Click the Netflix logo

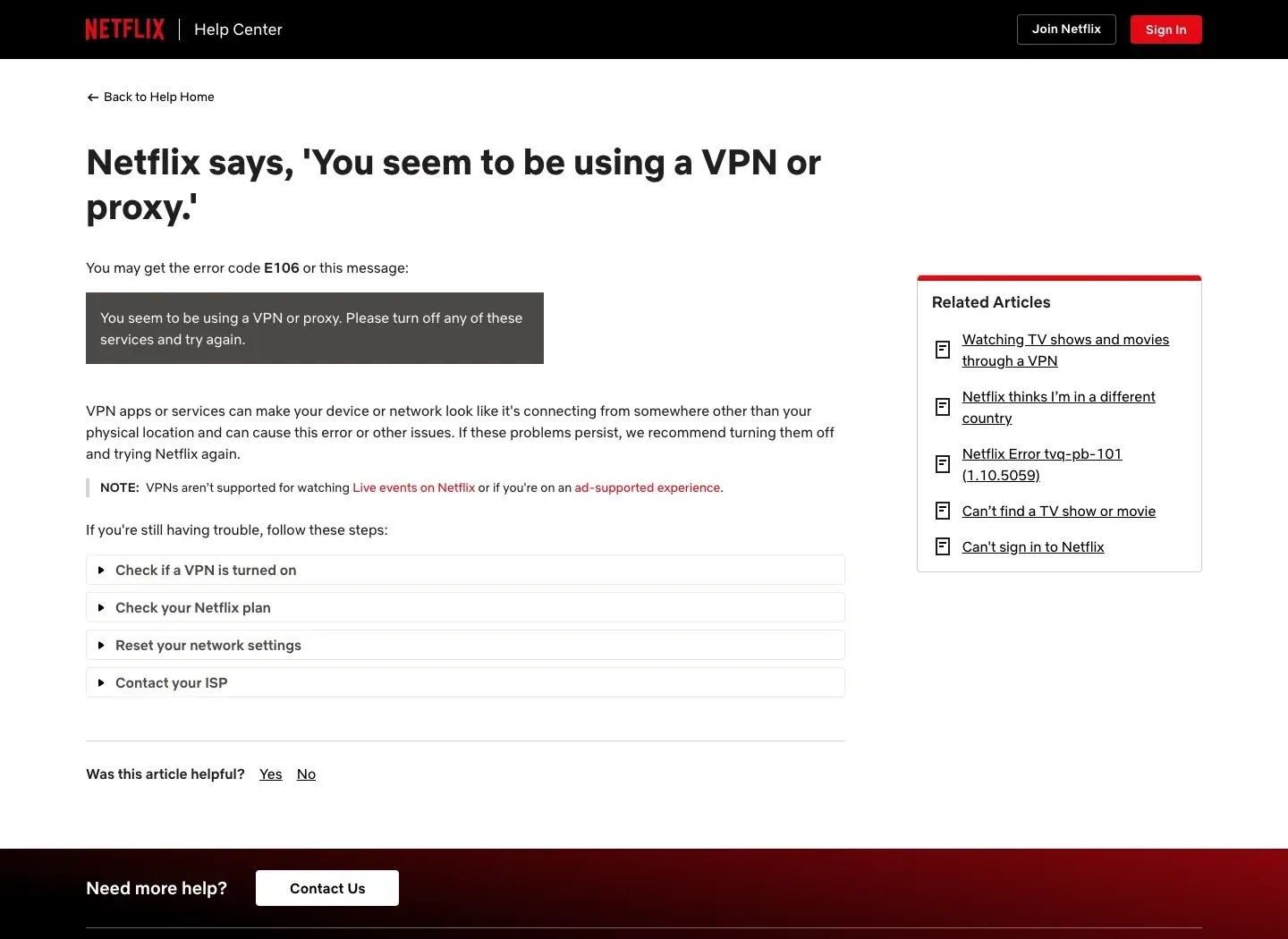(125, 30)
